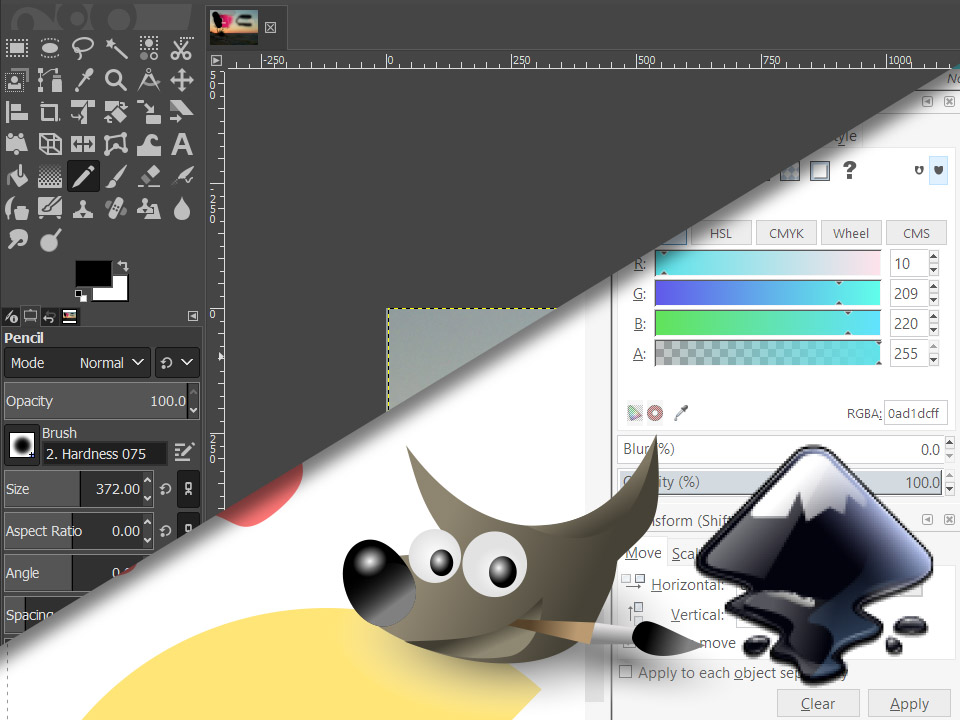Toggle link Size to brush default
This screenshot has height=720, width=960.
point(188,489)
